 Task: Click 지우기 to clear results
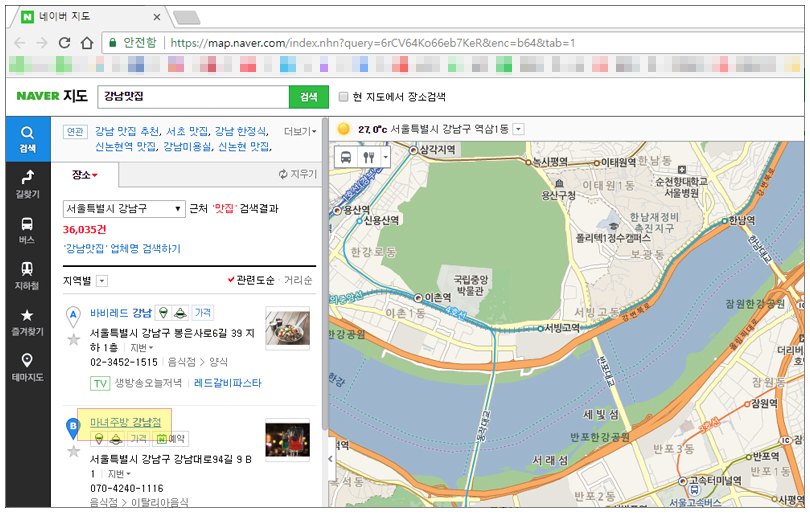pyautogui.click(x=298, y=174)
